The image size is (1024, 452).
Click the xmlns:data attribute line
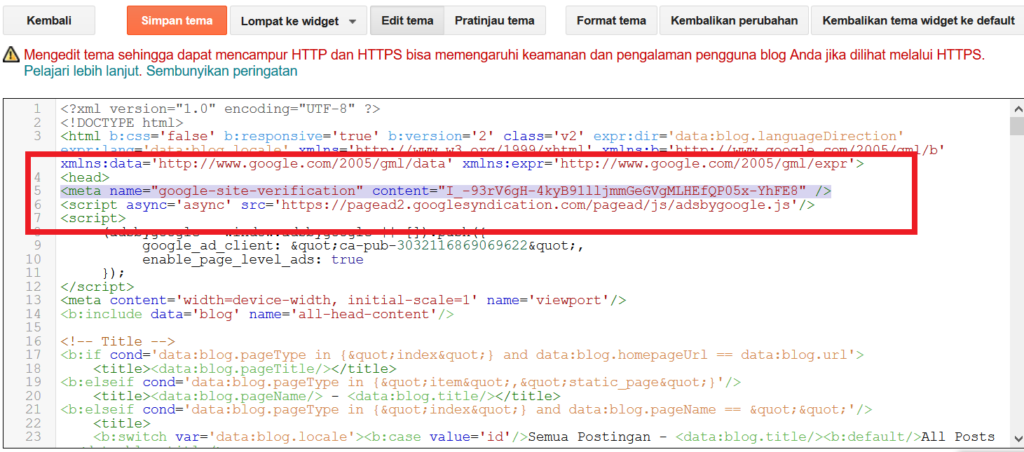coord(462,163)
